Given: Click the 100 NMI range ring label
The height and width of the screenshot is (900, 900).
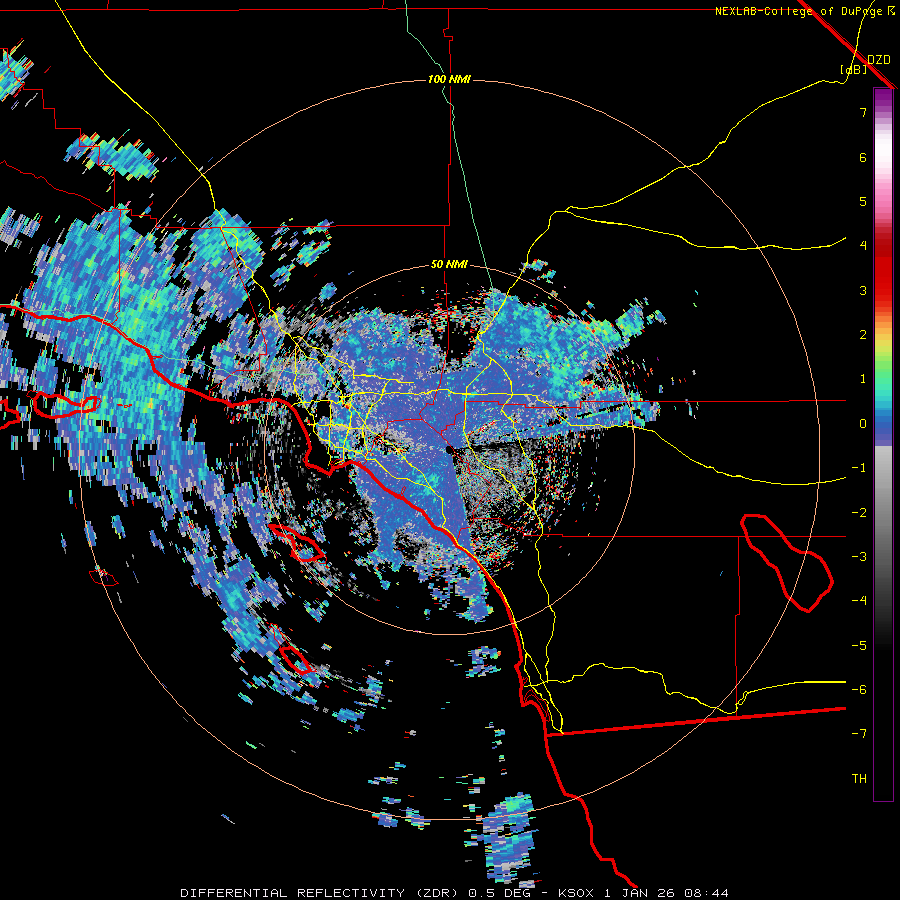Looking at the screenshot, I should coord(449,79).
